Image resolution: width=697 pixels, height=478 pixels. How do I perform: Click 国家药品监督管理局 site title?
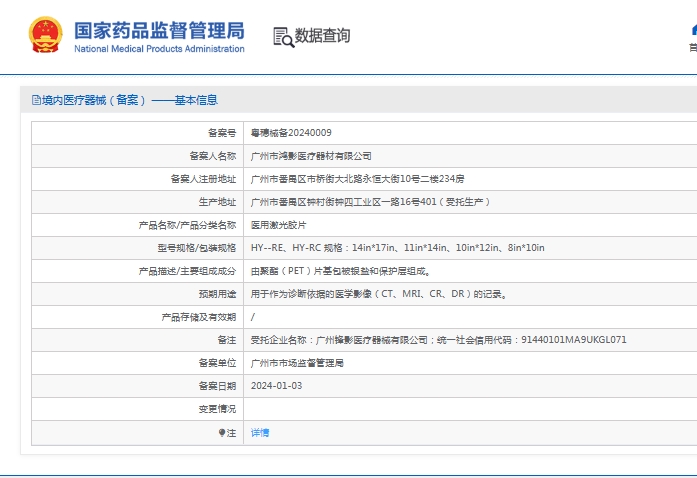click(159, 30)
